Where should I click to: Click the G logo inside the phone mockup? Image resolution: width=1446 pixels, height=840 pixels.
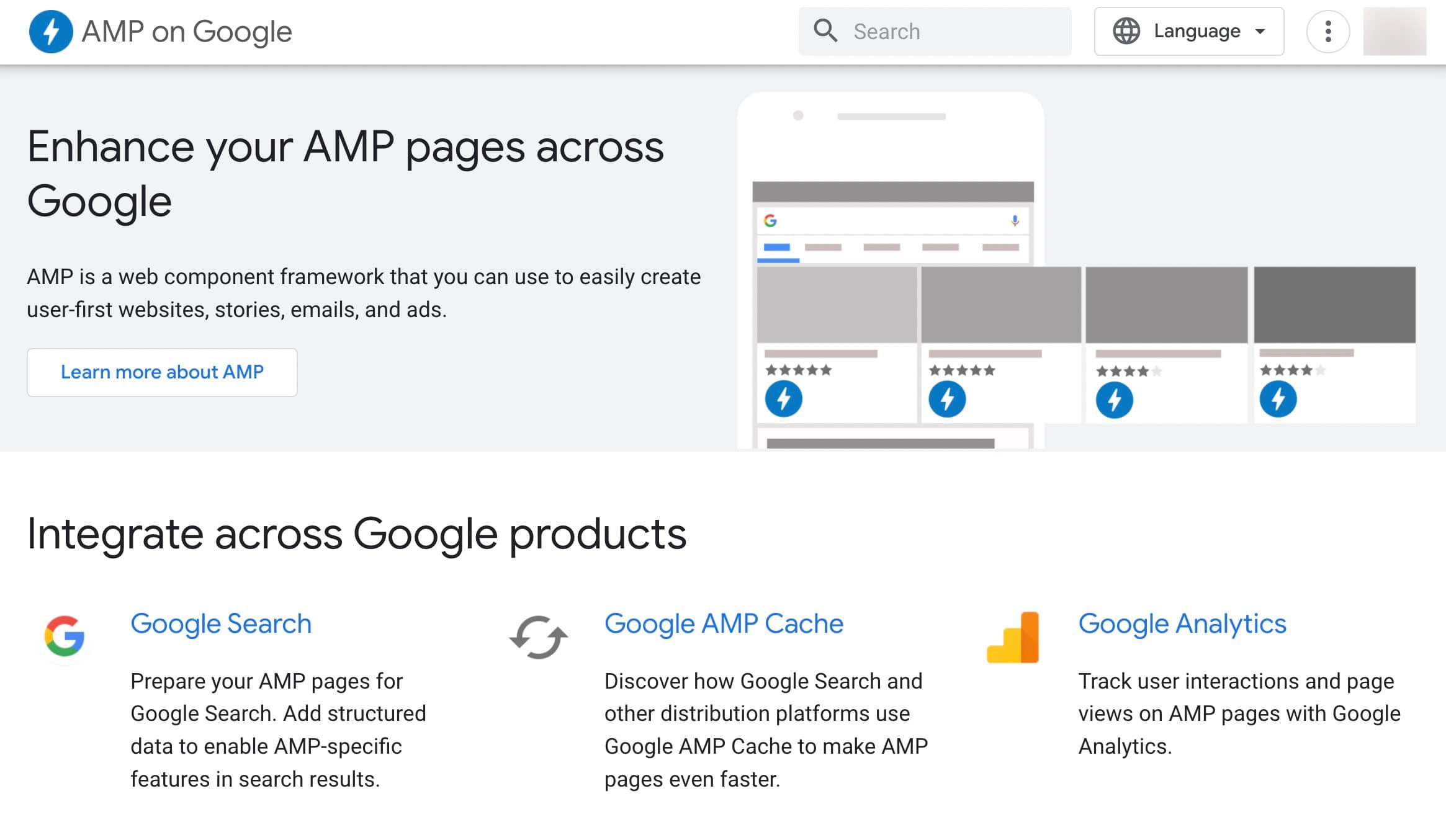pos(770,220)
